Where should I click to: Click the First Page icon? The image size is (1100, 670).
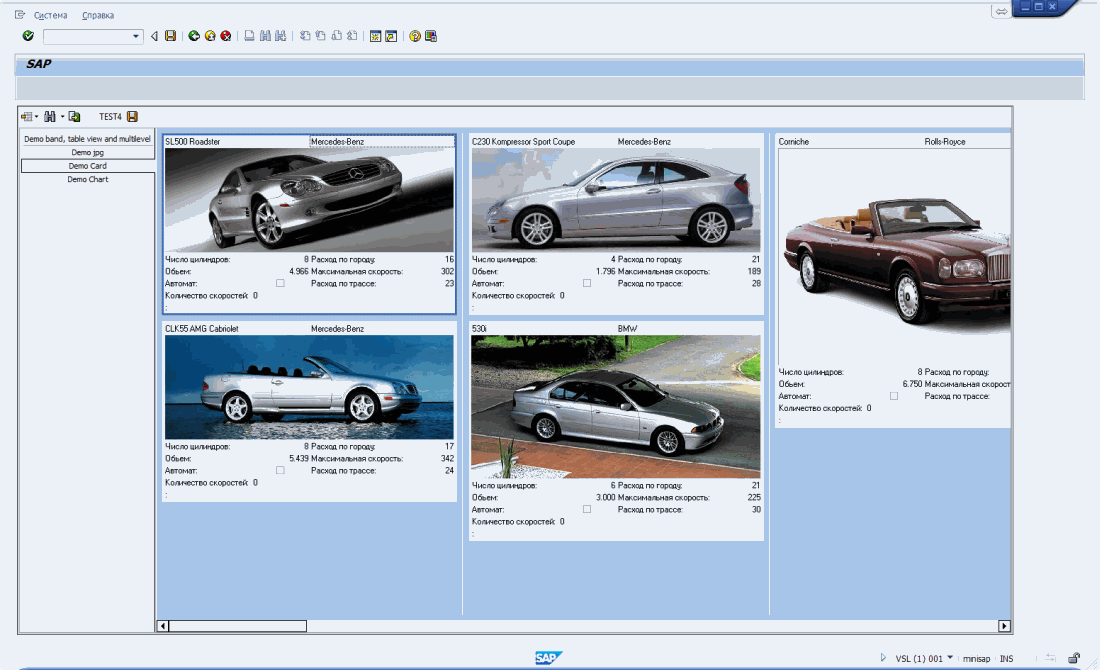[x=305, y=36]
